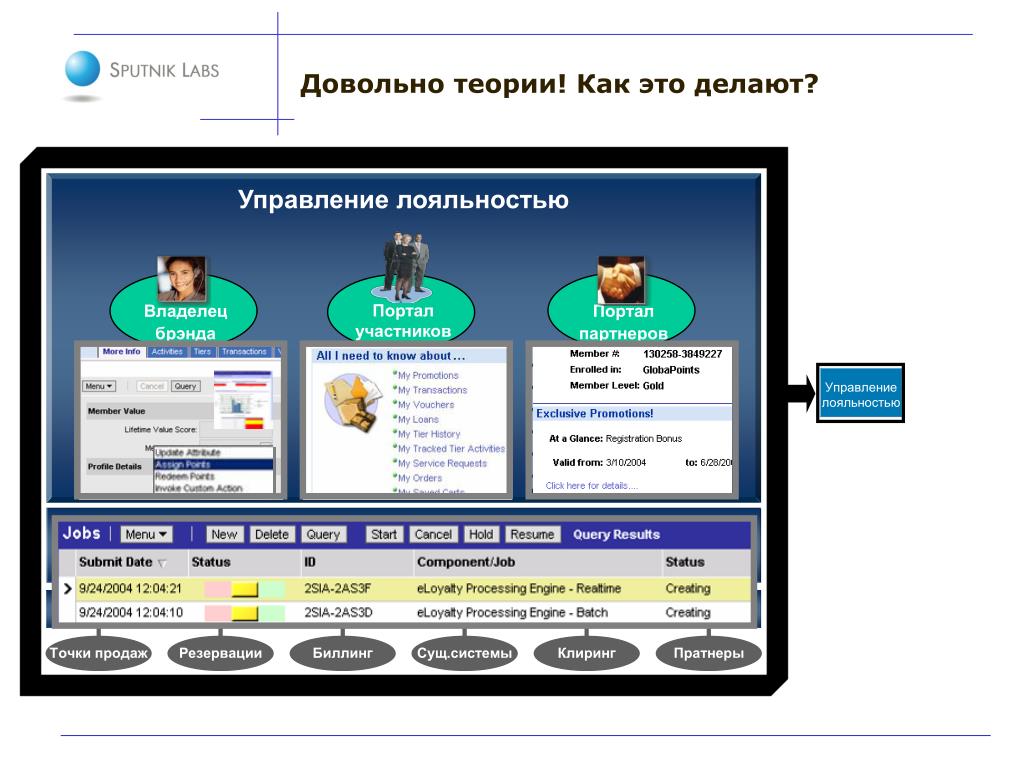1024x768 pixels.
Task: Click the chart thumbnail in brand owner panel
Action: (242, 400)
